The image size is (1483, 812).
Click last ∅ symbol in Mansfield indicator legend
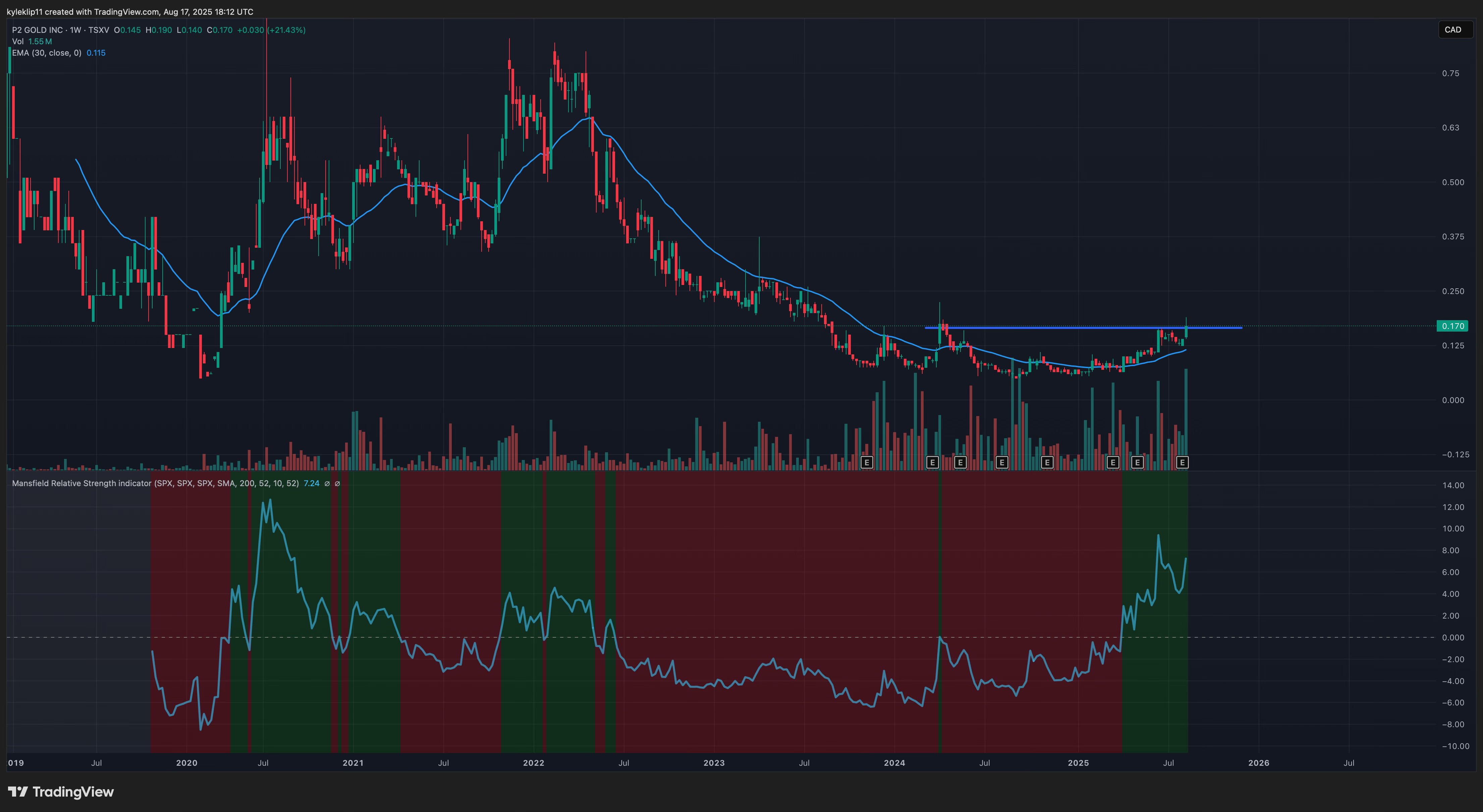point(337,483)
